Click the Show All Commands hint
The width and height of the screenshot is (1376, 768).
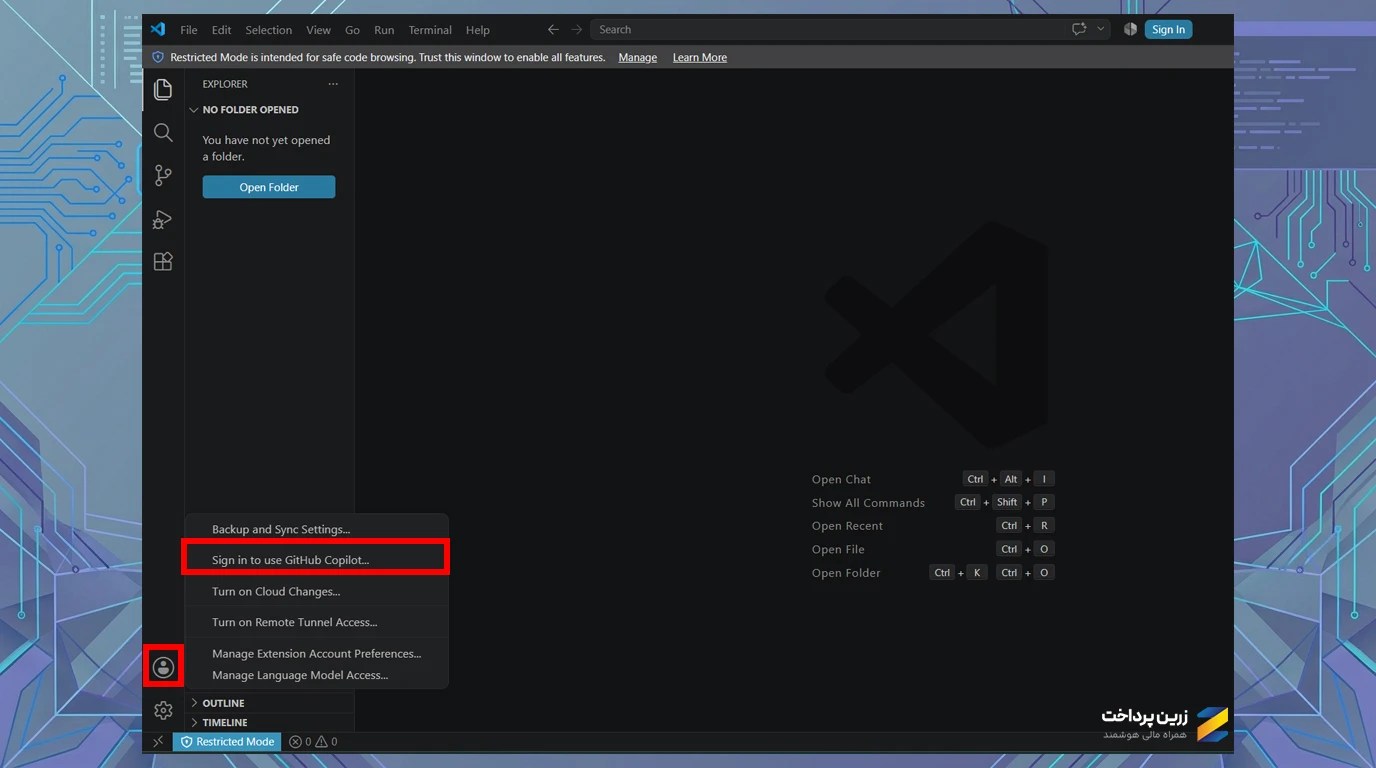click(x=868, y=503)
